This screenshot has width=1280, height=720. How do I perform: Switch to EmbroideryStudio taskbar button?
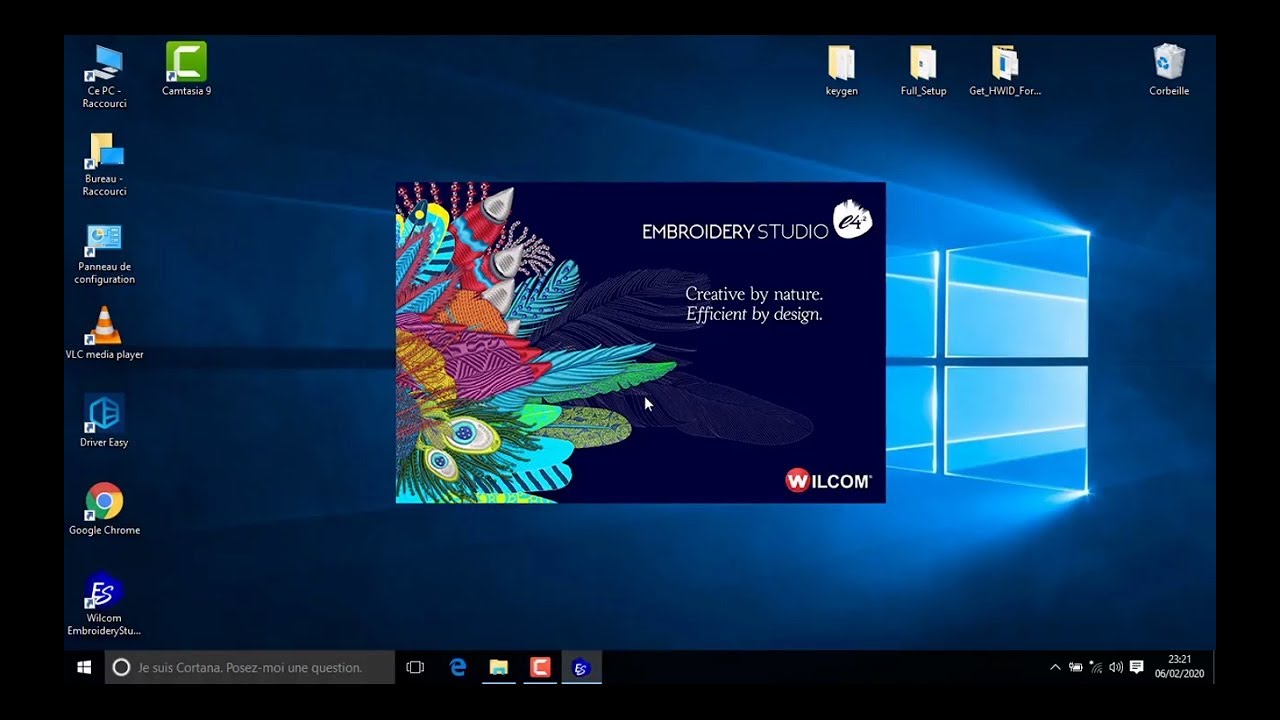coord(581,667)
